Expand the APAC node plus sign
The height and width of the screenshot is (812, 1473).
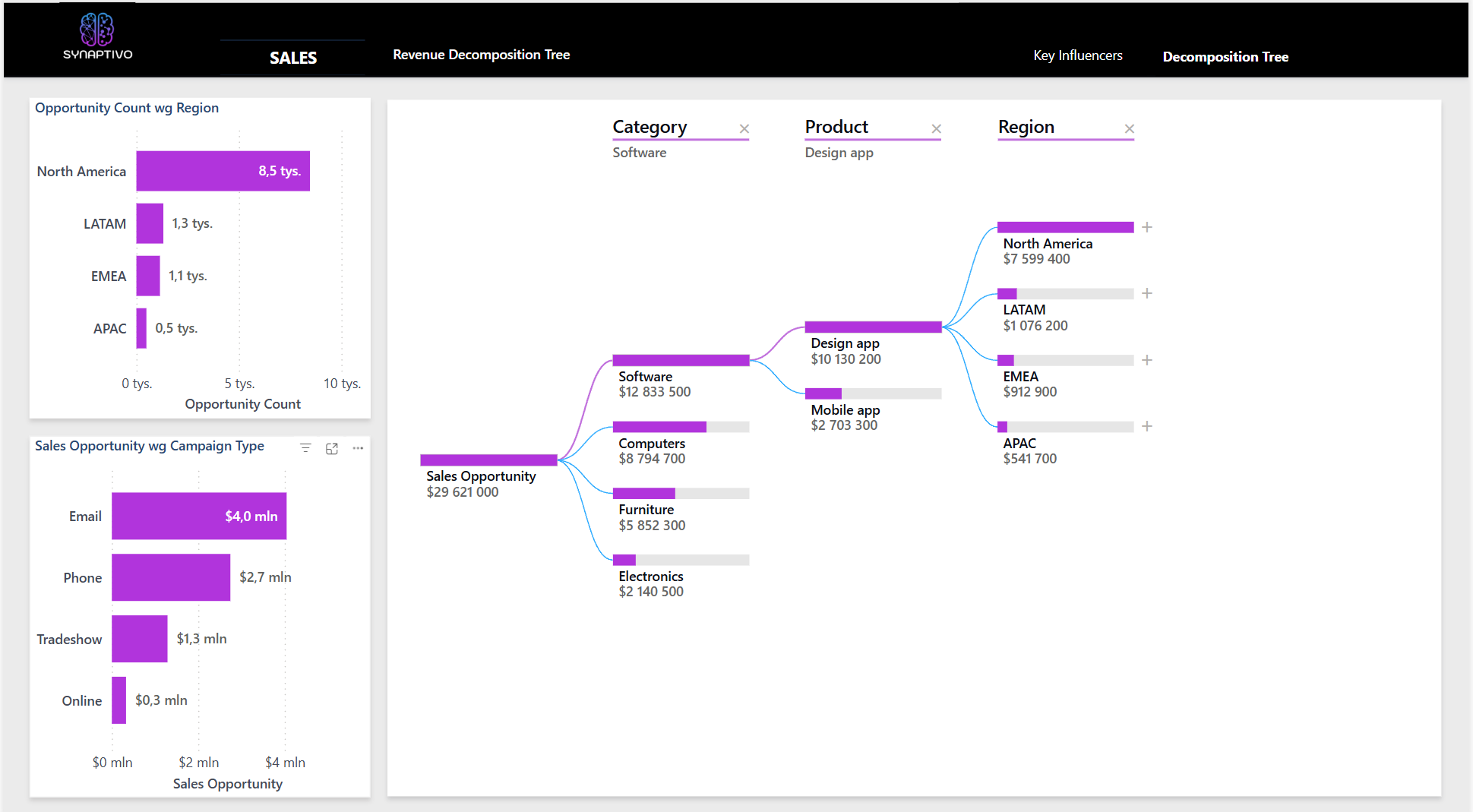[1147, 426]
